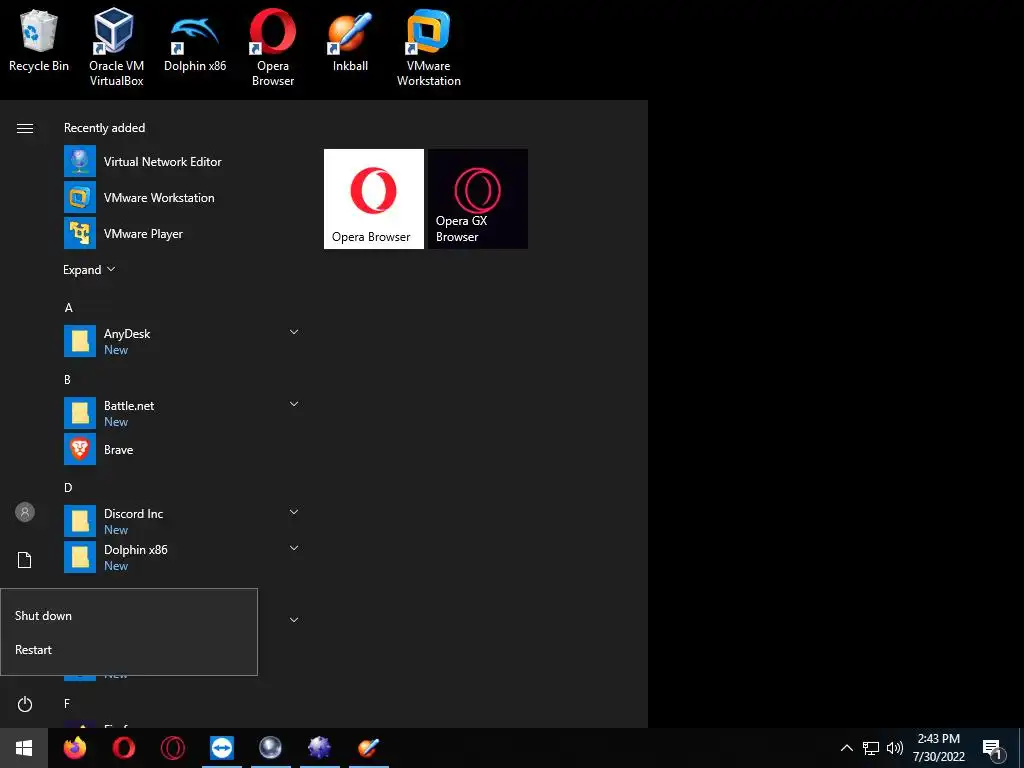The image size is (1024, 768).
Task: Choose Shut down from power menu
Action: click(129, 615)
